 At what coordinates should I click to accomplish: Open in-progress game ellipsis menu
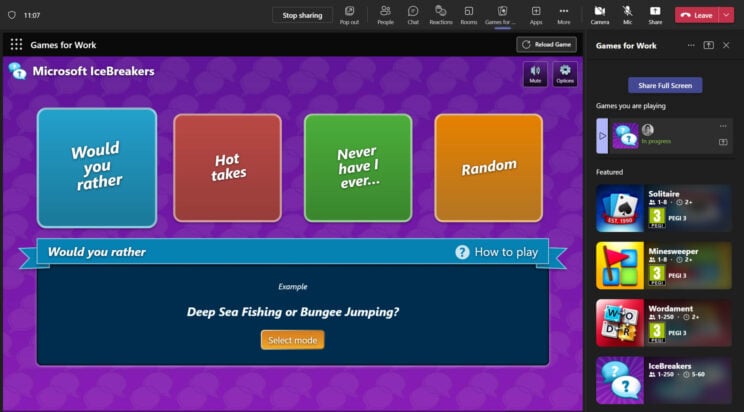click(x=723, y=126)
